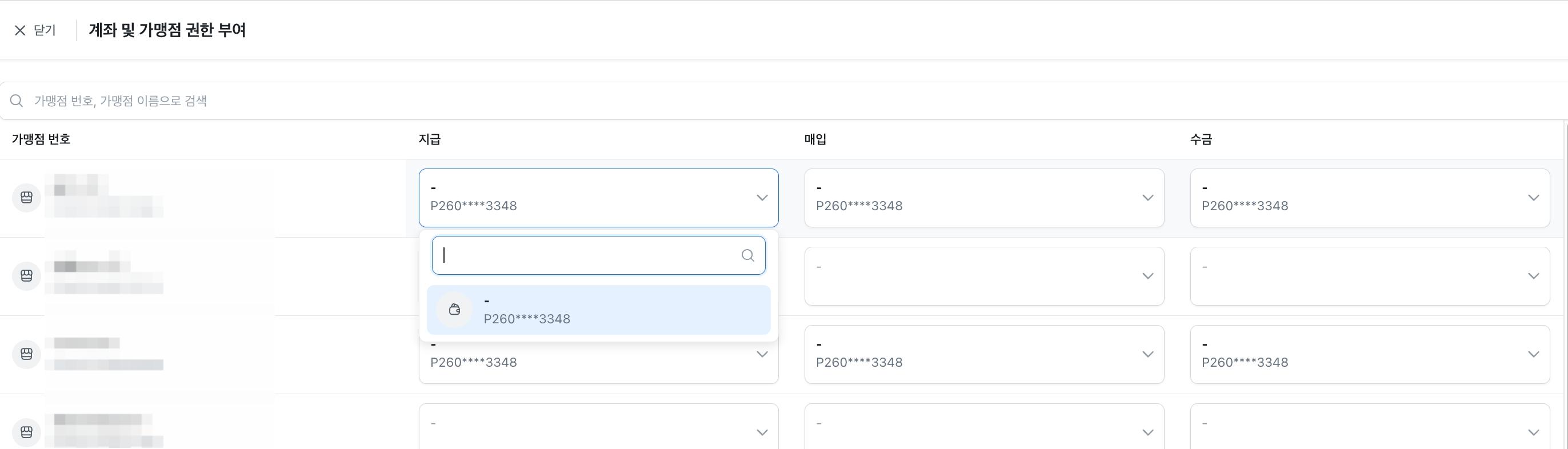Screen dimensions: 1568x449
Task: Click the store icon in the fourth merchant row
Action: click(27, 432)
